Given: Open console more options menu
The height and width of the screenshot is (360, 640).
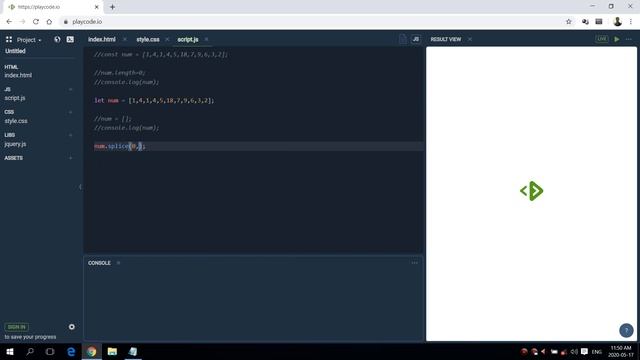Looking at the screenshot, I should (x=415, y=263).
